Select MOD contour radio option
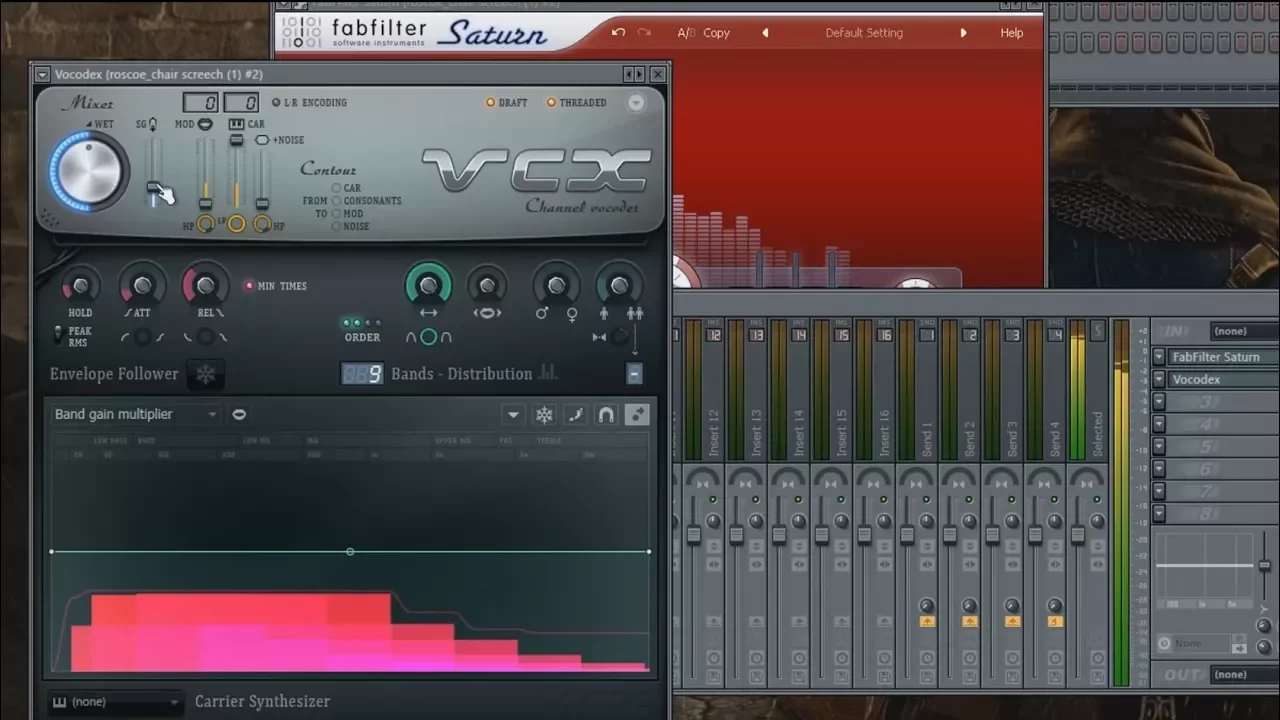Viewport: 1280px width, 720px height. click(337, 213)
